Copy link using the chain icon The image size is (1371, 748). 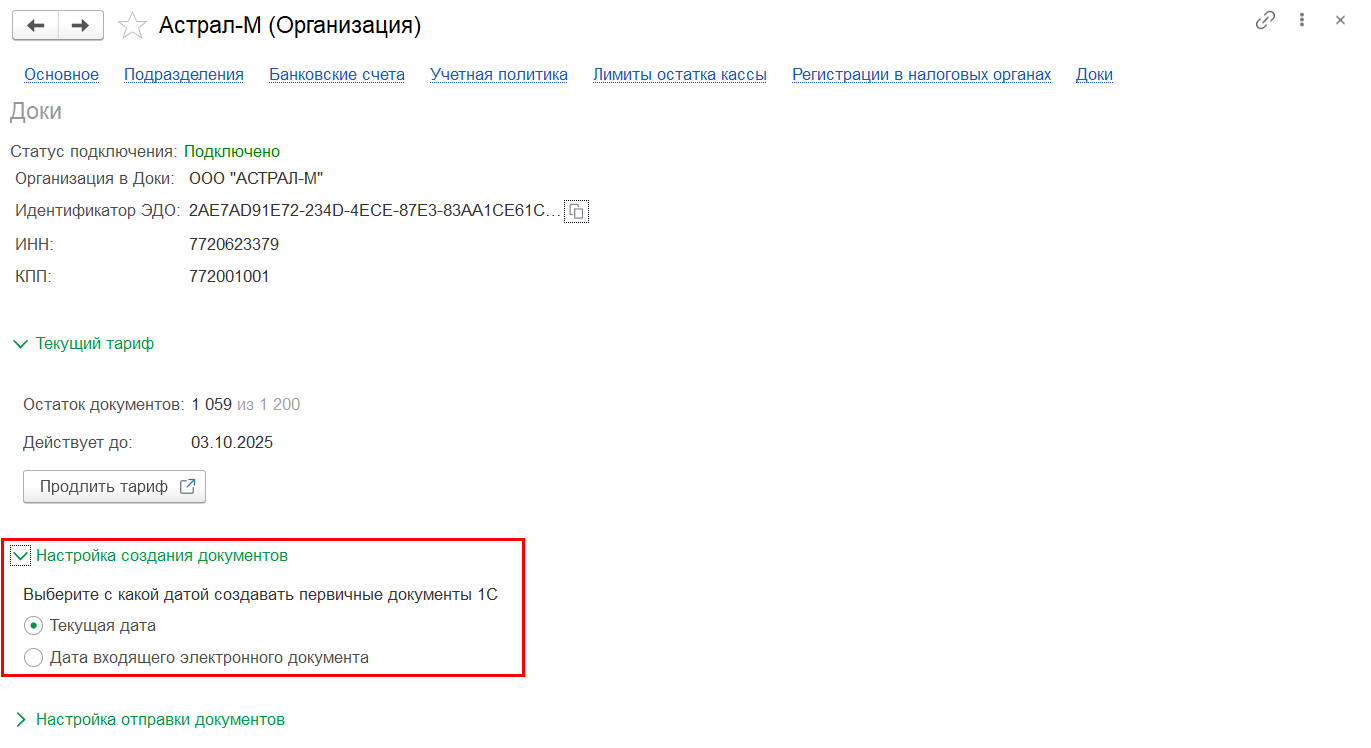[1265, 20]
